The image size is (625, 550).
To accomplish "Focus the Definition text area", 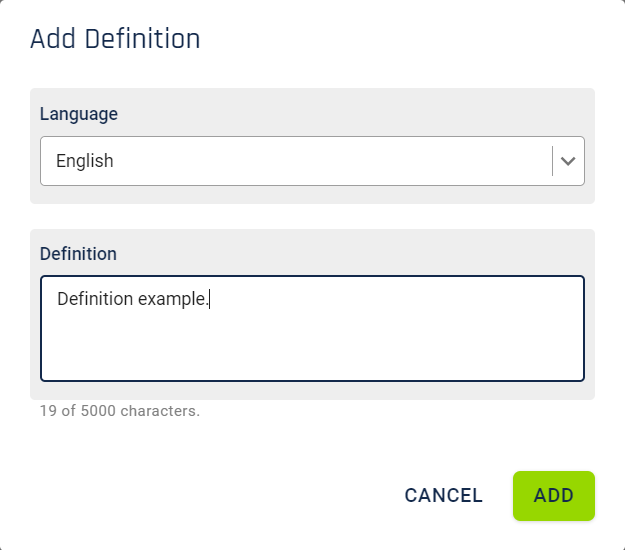I will tap(312, 328).
